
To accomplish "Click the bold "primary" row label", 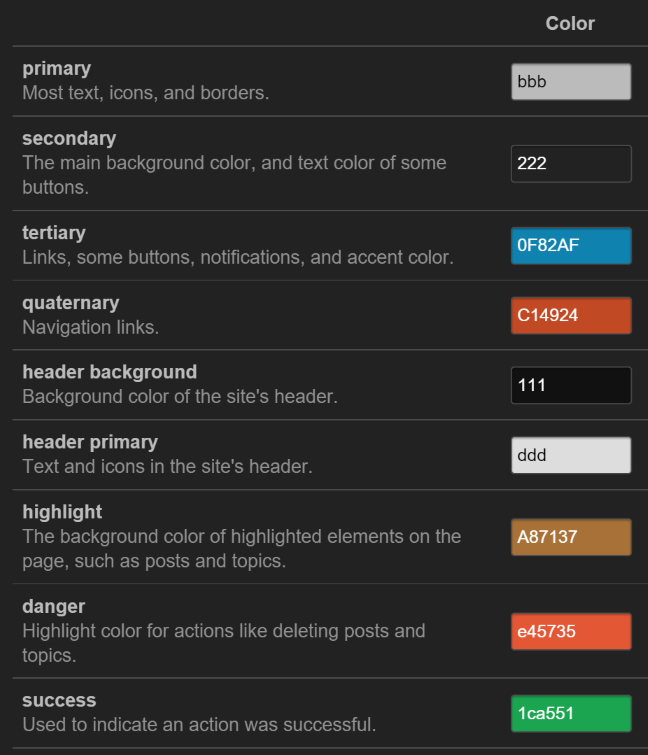I will pos(57,69).
